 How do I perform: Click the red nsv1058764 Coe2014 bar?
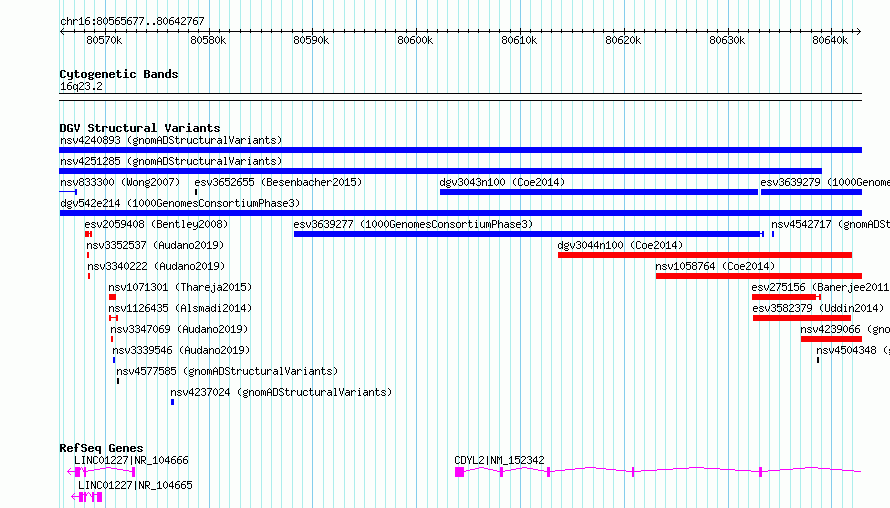[759, 276]
